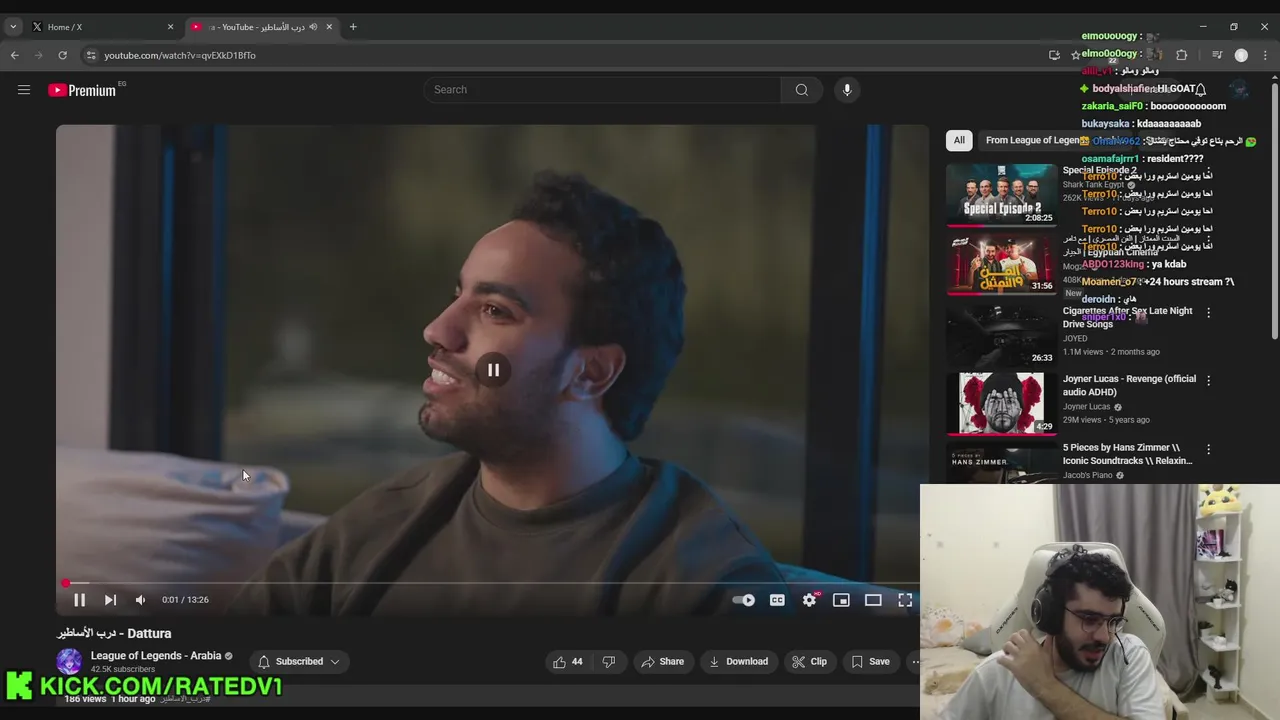Click the 0:01 / 13:26 time display

(185, 600)
